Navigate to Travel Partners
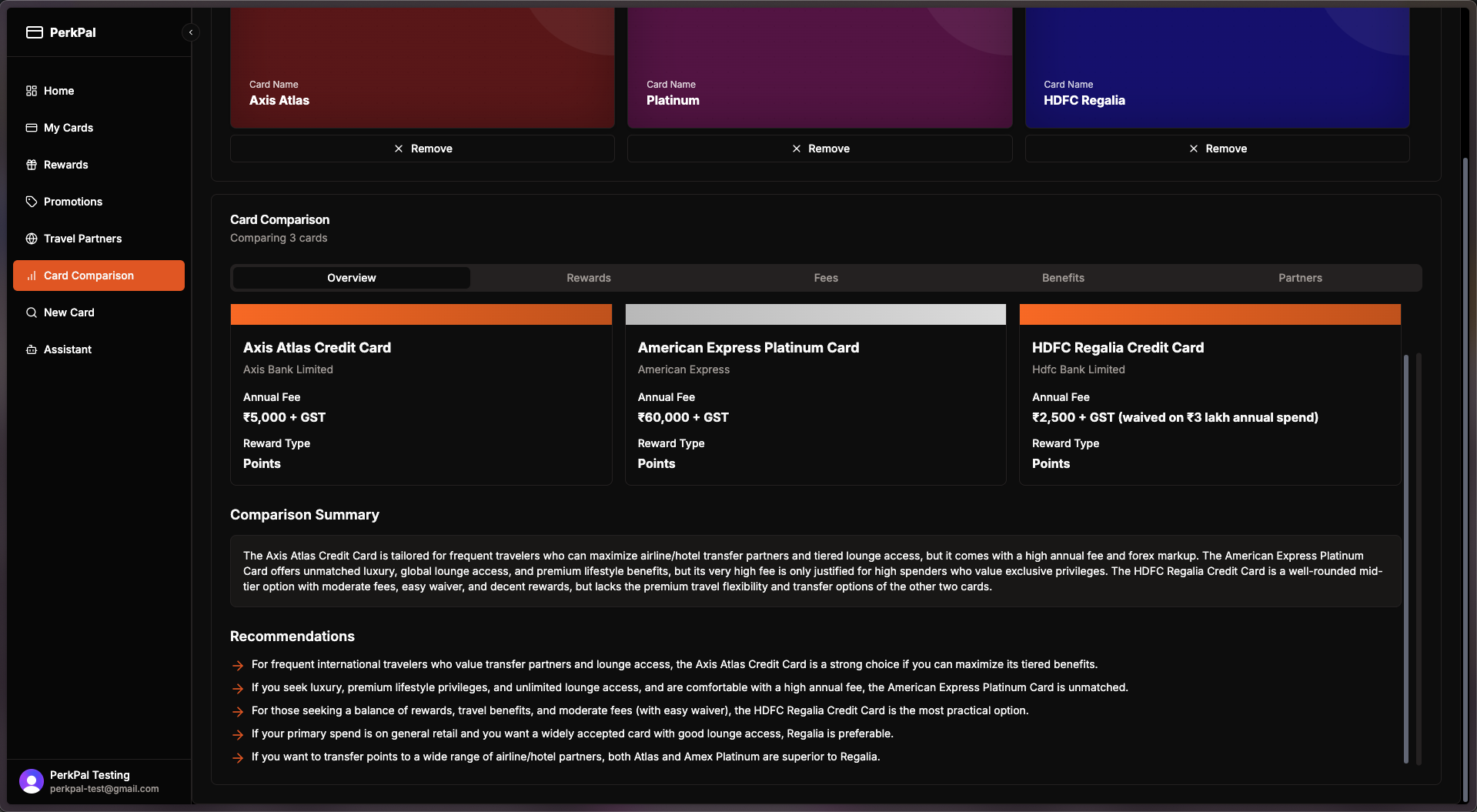Screen dimensions: 1477x812 coord(99,239)
